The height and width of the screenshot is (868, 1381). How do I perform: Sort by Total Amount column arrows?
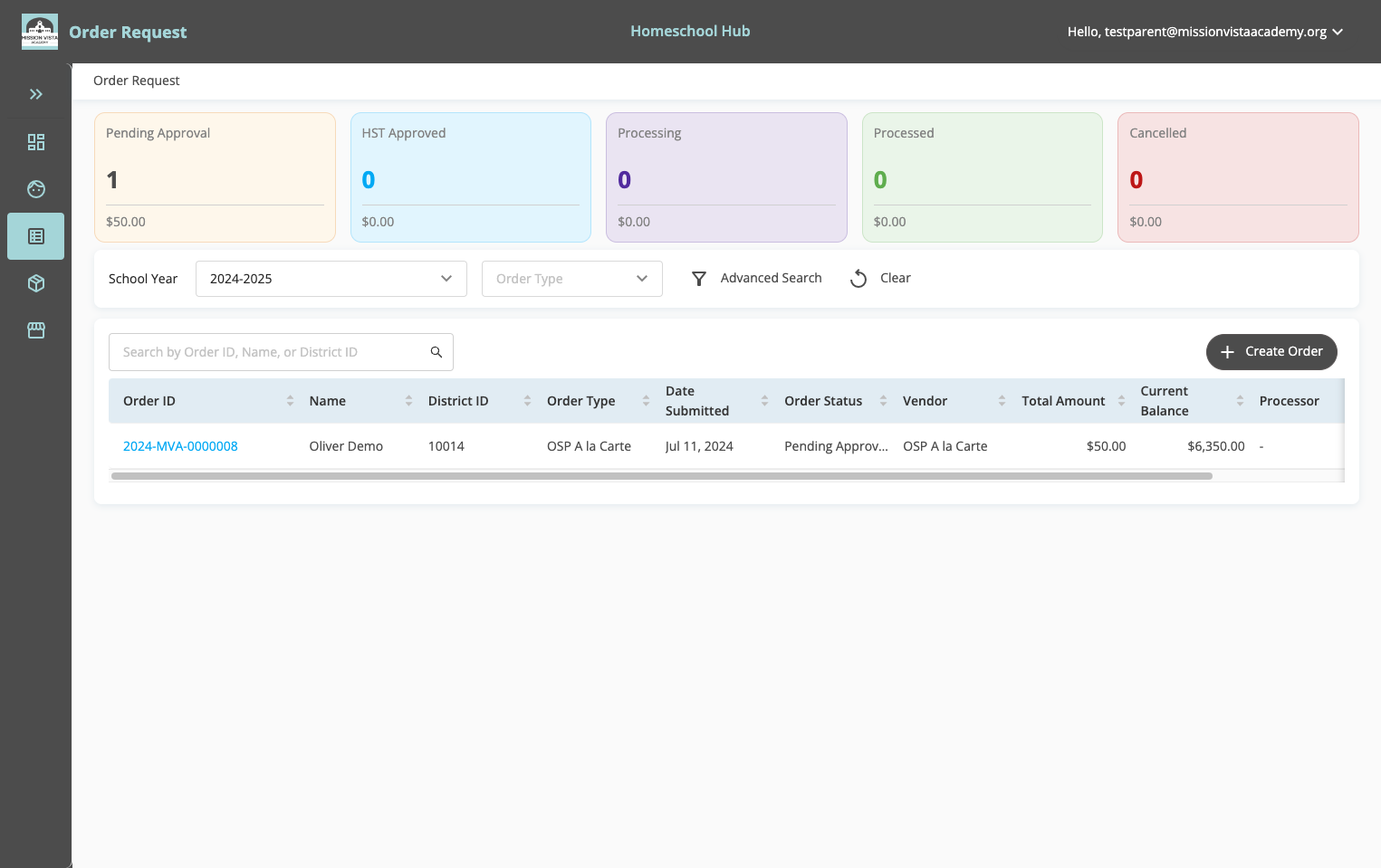click(x=1121, y=401)
